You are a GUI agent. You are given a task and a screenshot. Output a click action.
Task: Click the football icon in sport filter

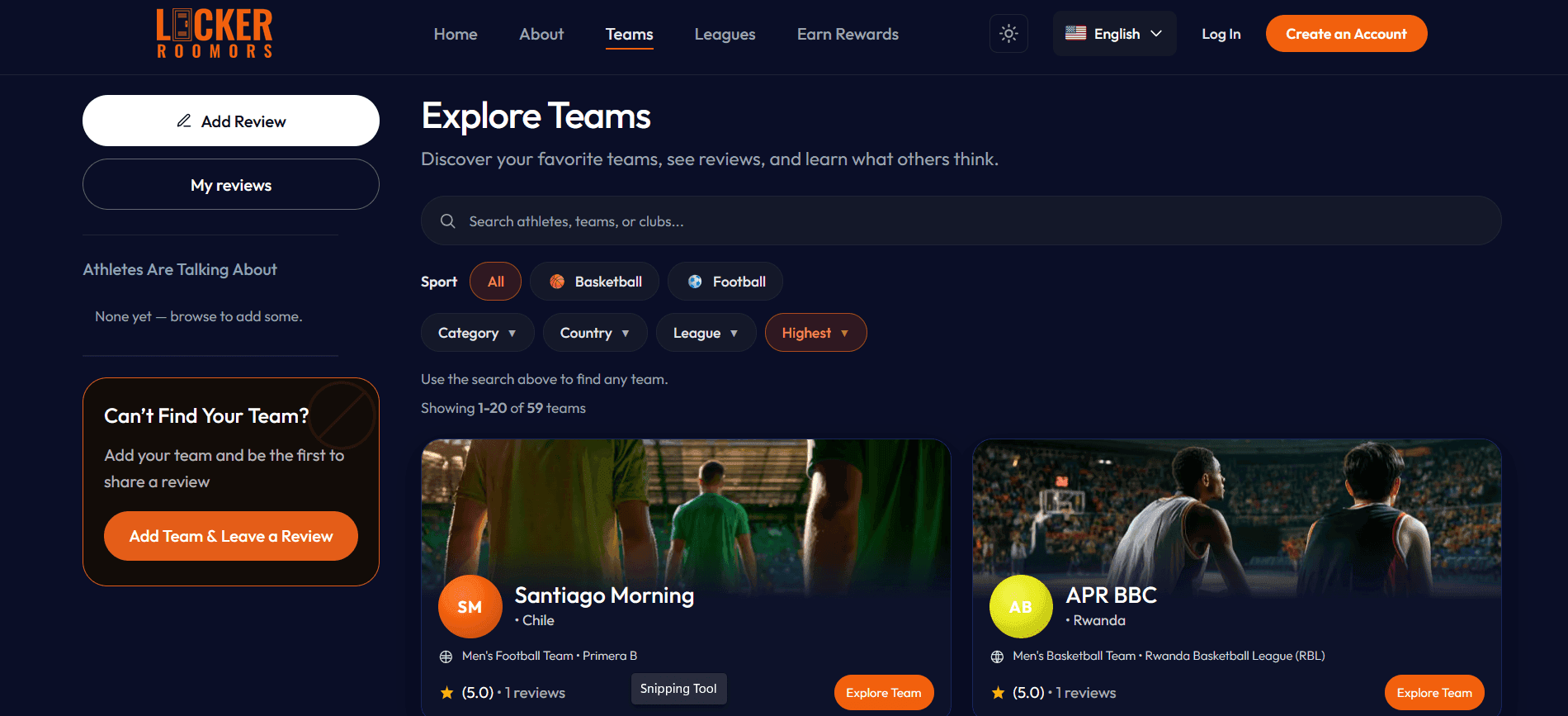[x=695, y=282]
